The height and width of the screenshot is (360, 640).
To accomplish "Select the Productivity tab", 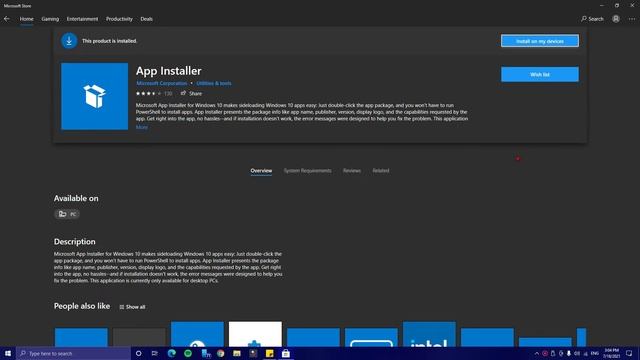I will pos(119,19).
